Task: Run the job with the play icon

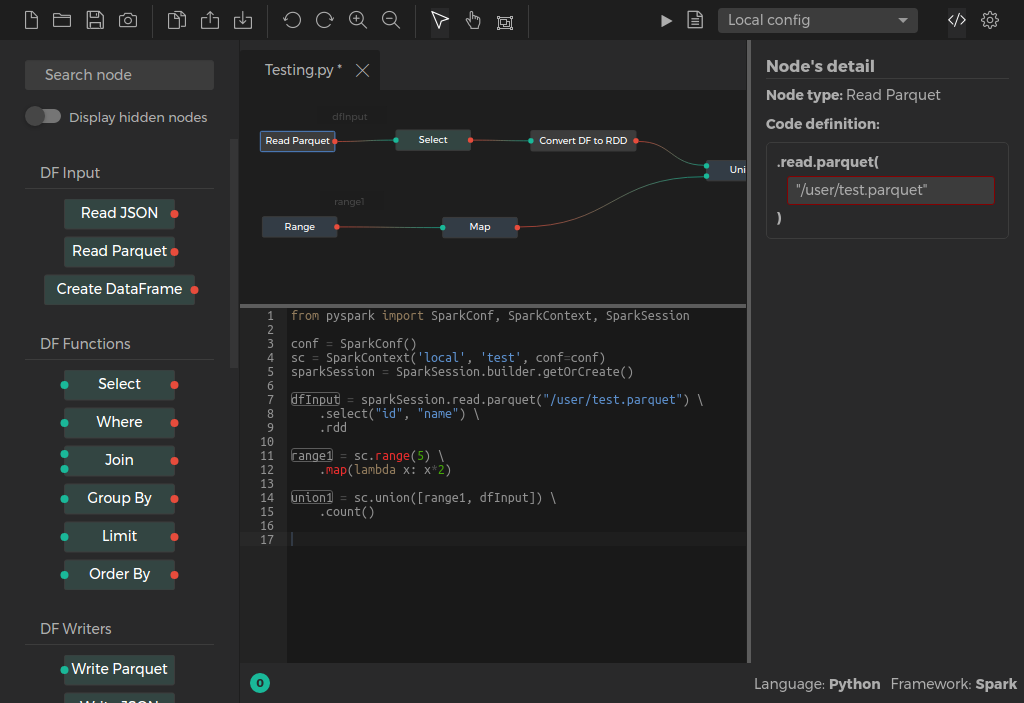Action: click(667, 20)
